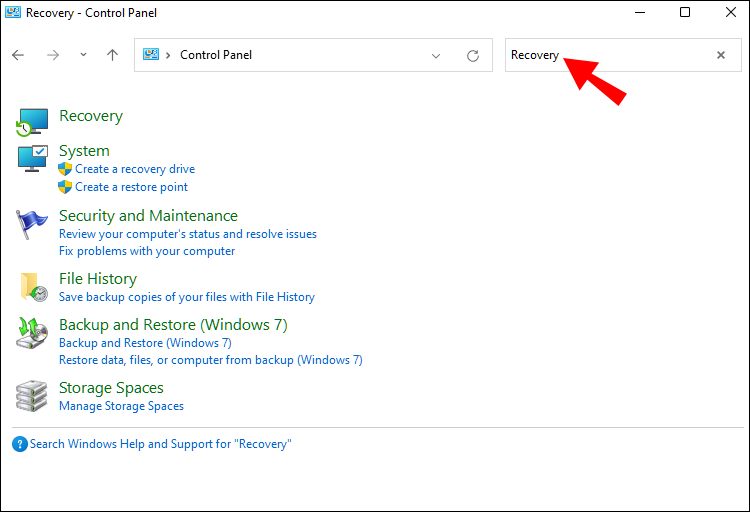Click the Storage Spaces drives icon
Image resolution: width=750 pixels, height=512 pixels.
pos(32,396)
